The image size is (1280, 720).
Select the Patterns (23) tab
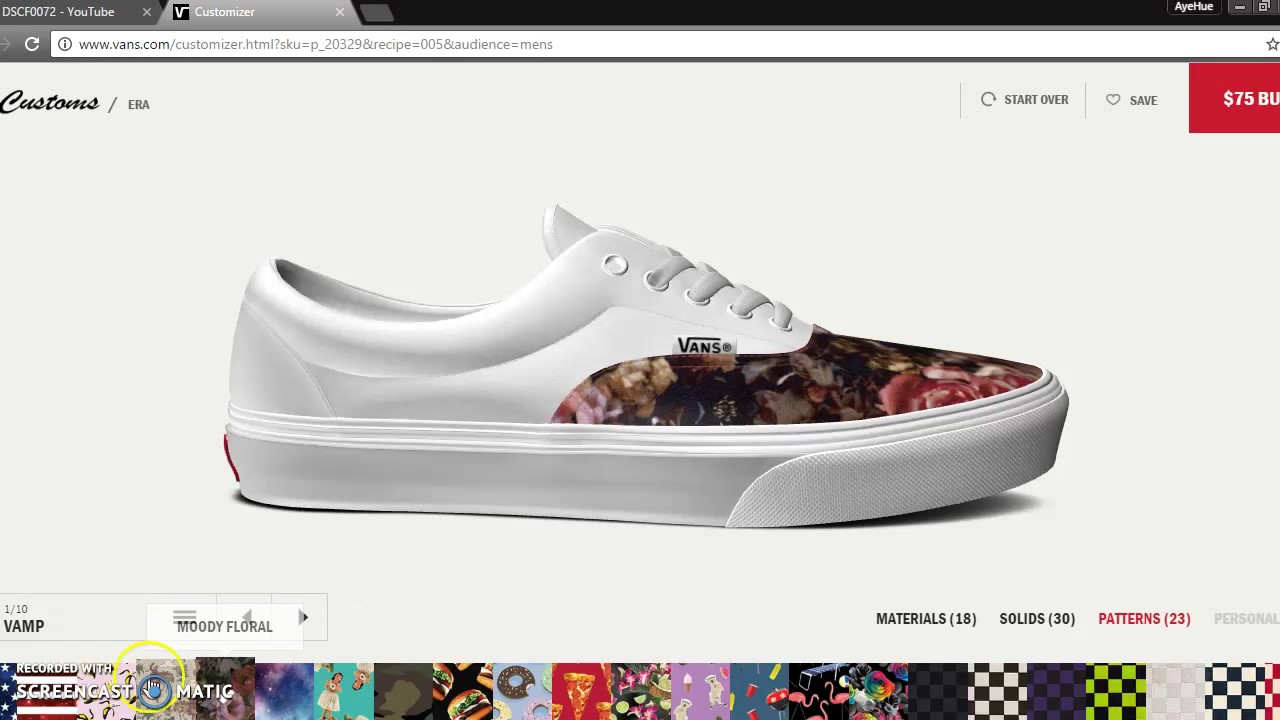pyautogui.click(x=1144, y=619)
